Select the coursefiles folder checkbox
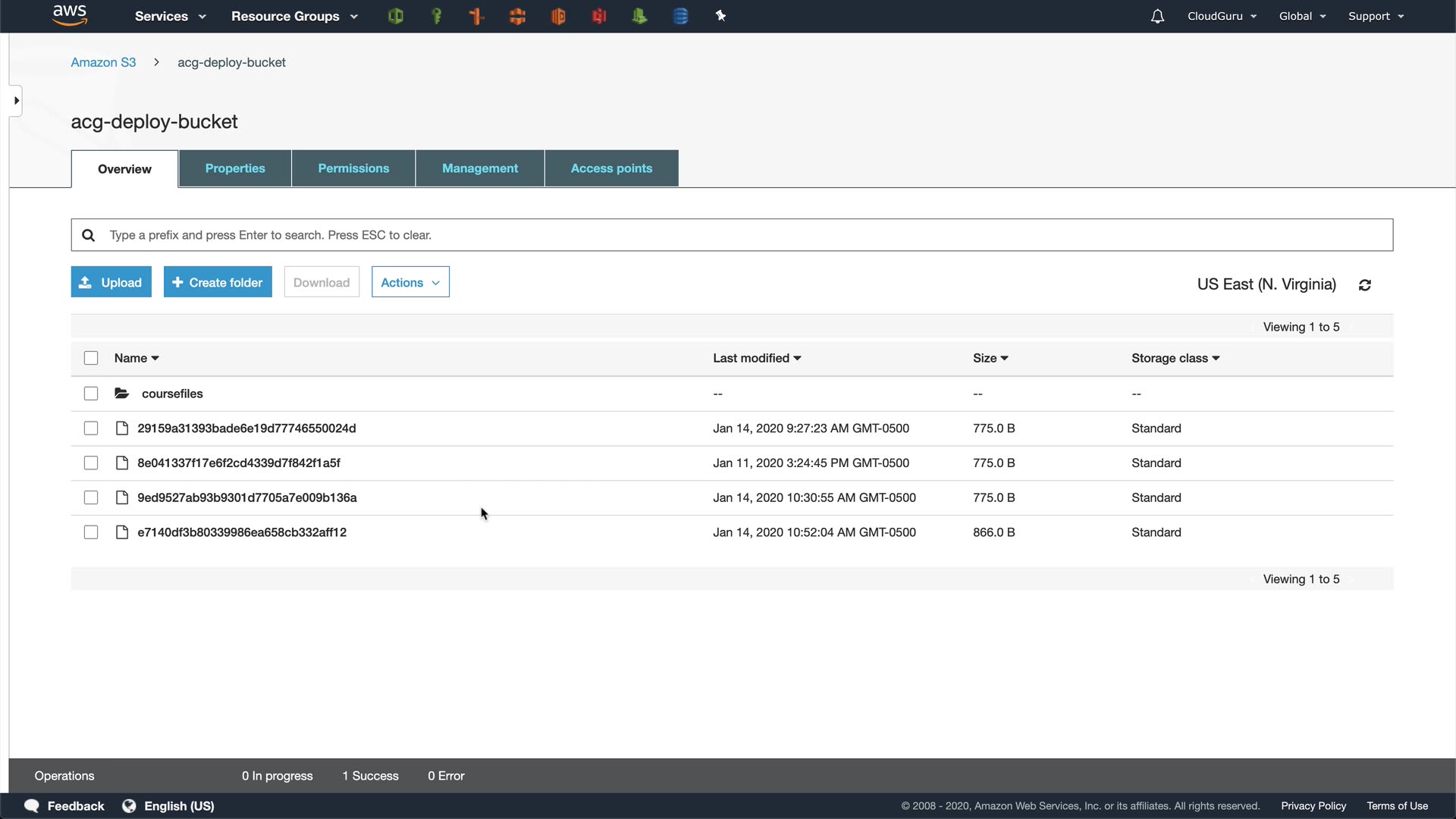 point(91,394)
